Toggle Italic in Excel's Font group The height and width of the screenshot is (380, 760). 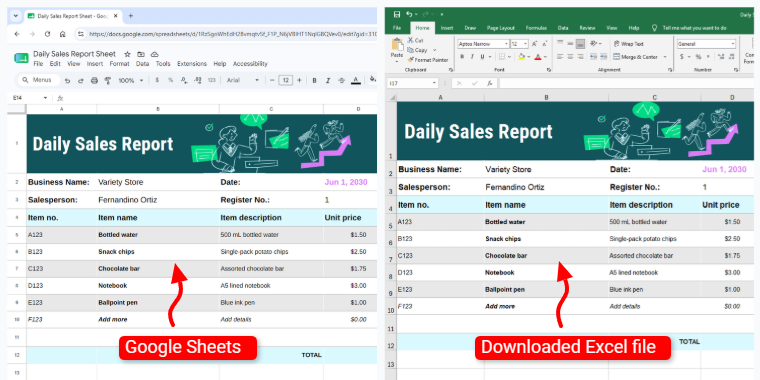tap(472, 57)
